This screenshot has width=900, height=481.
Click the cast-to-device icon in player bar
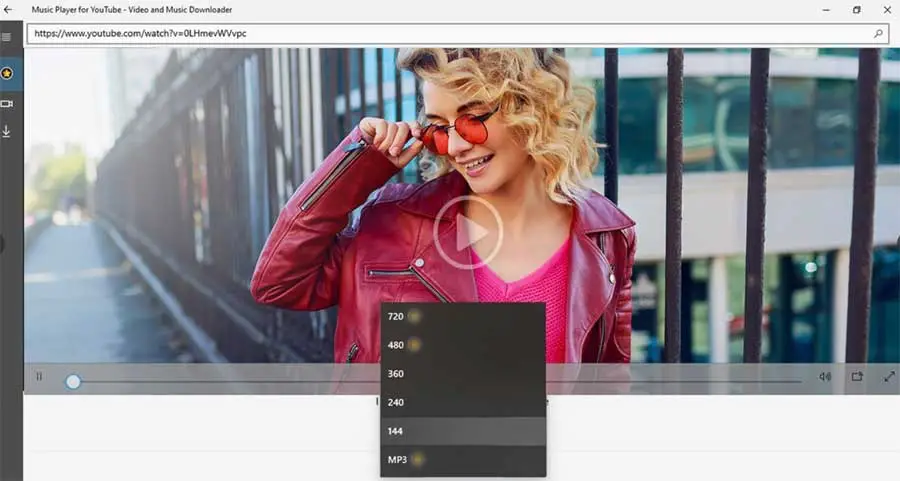(x=857, y=377)
